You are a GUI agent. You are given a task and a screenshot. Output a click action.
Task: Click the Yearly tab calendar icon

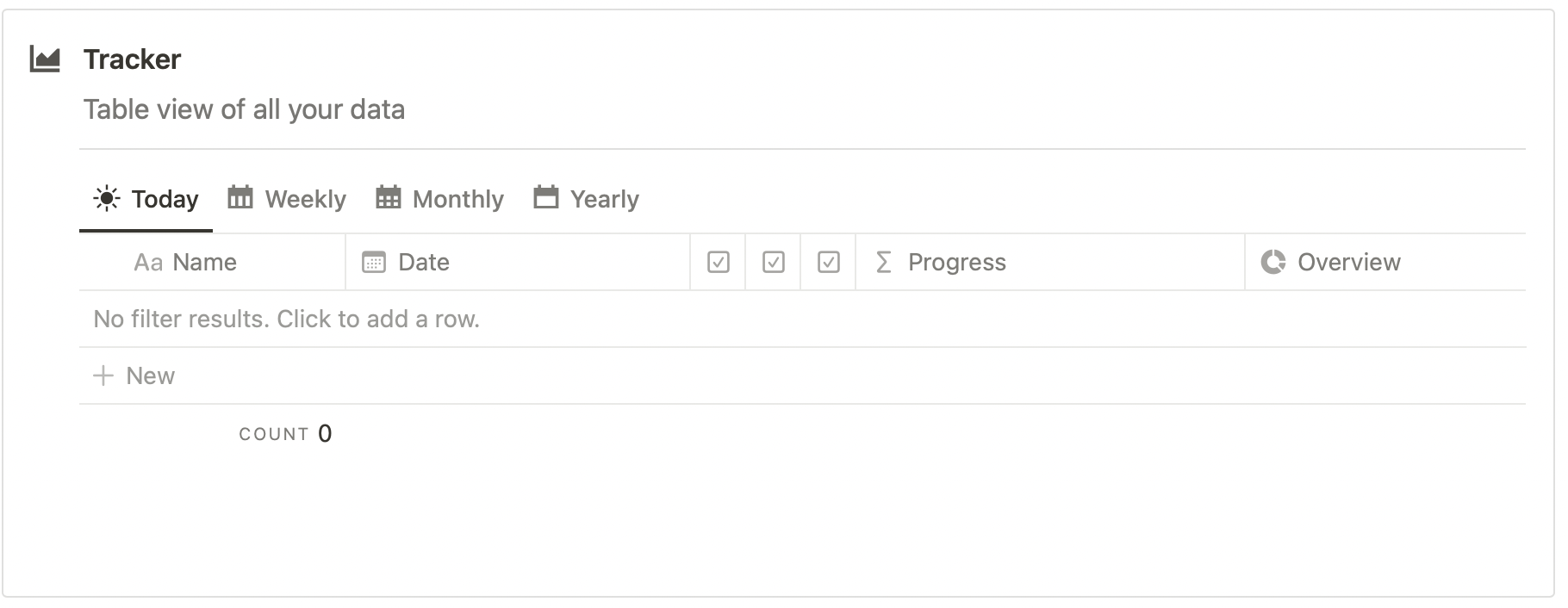pos(546,198)
